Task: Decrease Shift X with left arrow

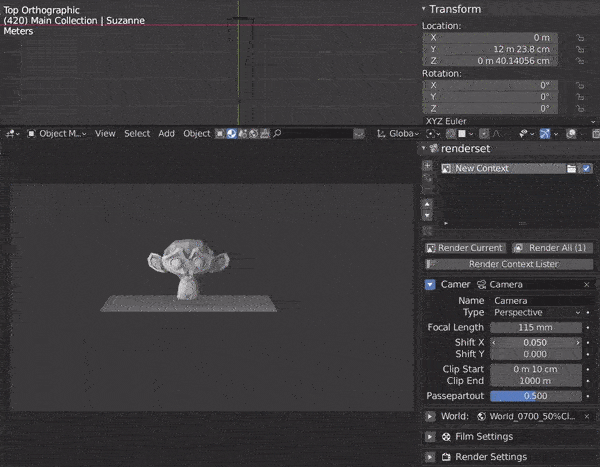Action: 494,343
